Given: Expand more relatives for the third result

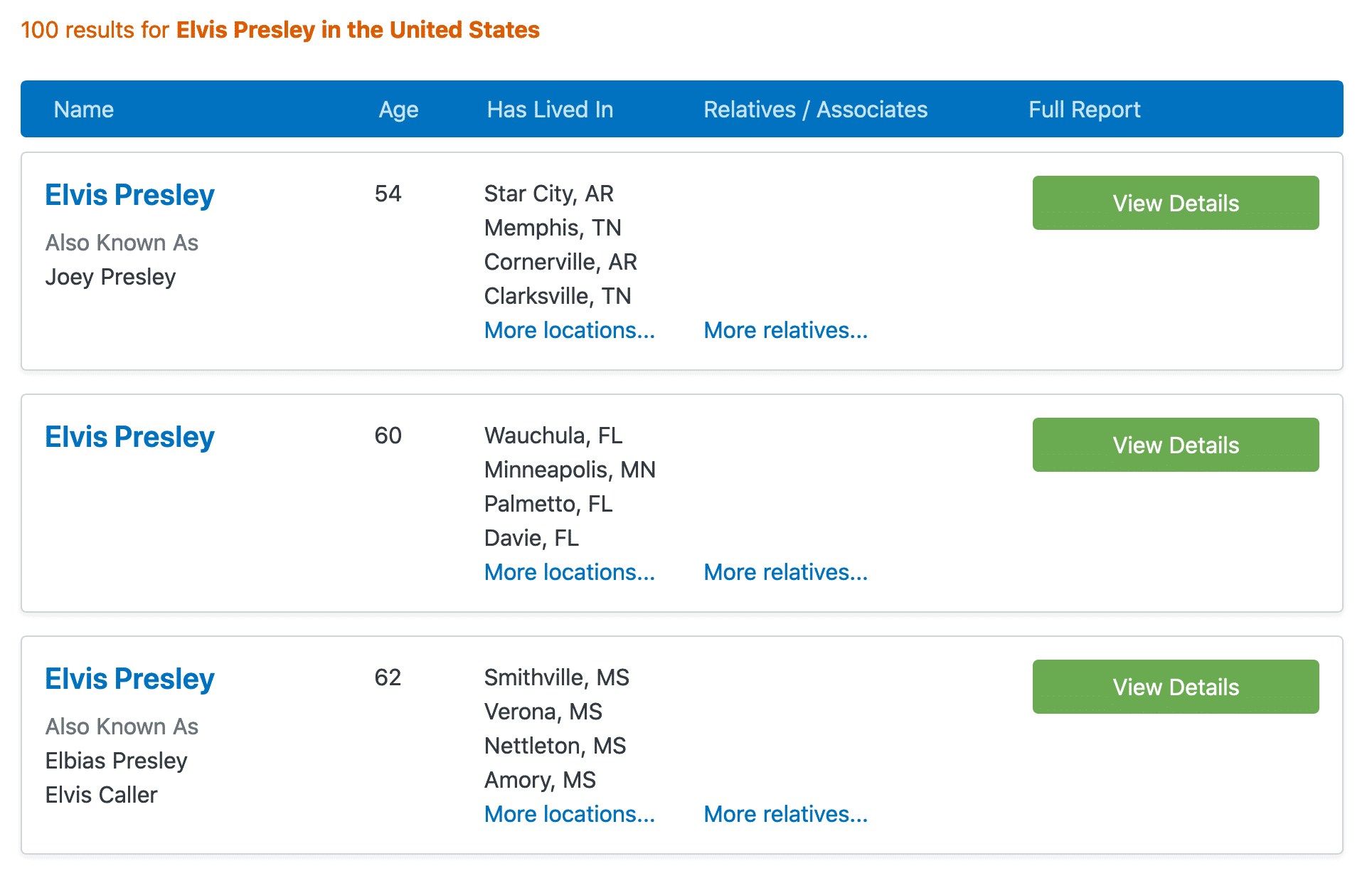Looking at the screenshot, I should (785, 814).
